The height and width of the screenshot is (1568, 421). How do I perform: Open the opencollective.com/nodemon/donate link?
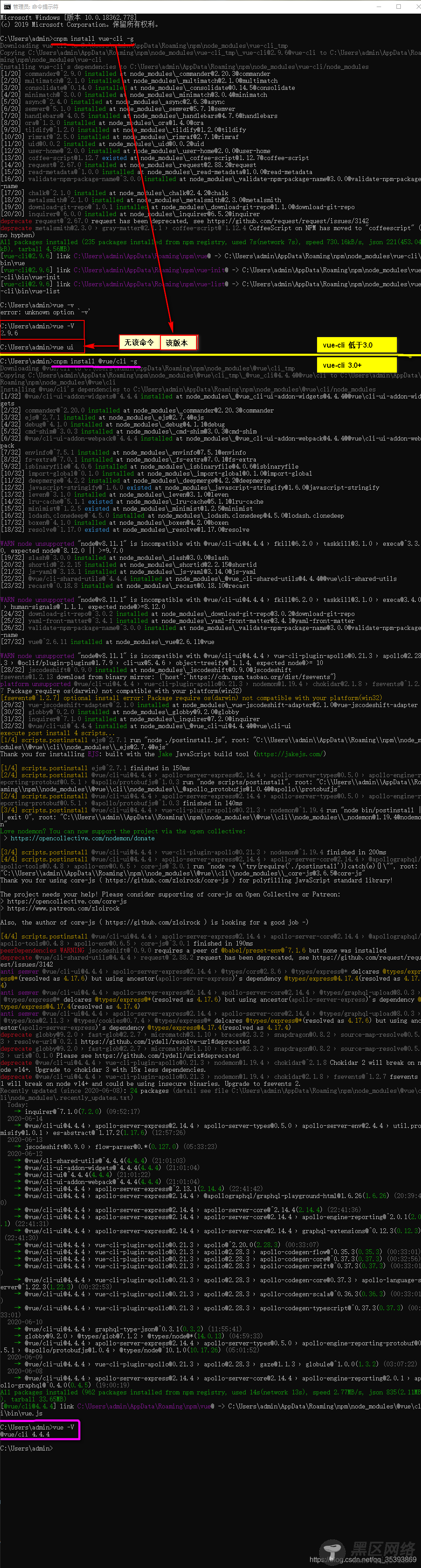pos(83,838)
